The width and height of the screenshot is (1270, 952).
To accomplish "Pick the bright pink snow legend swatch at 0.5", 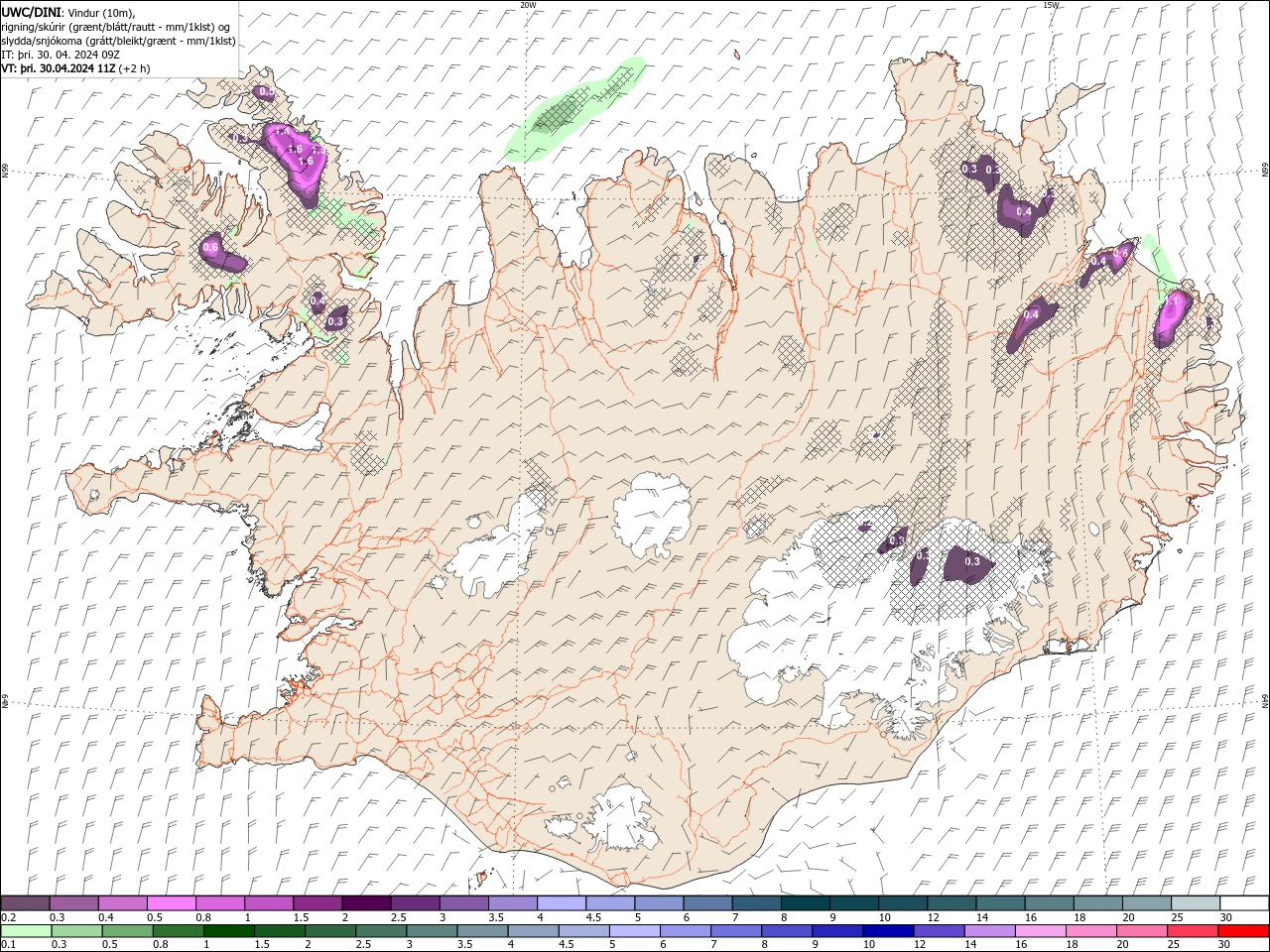I will (171, 903).
